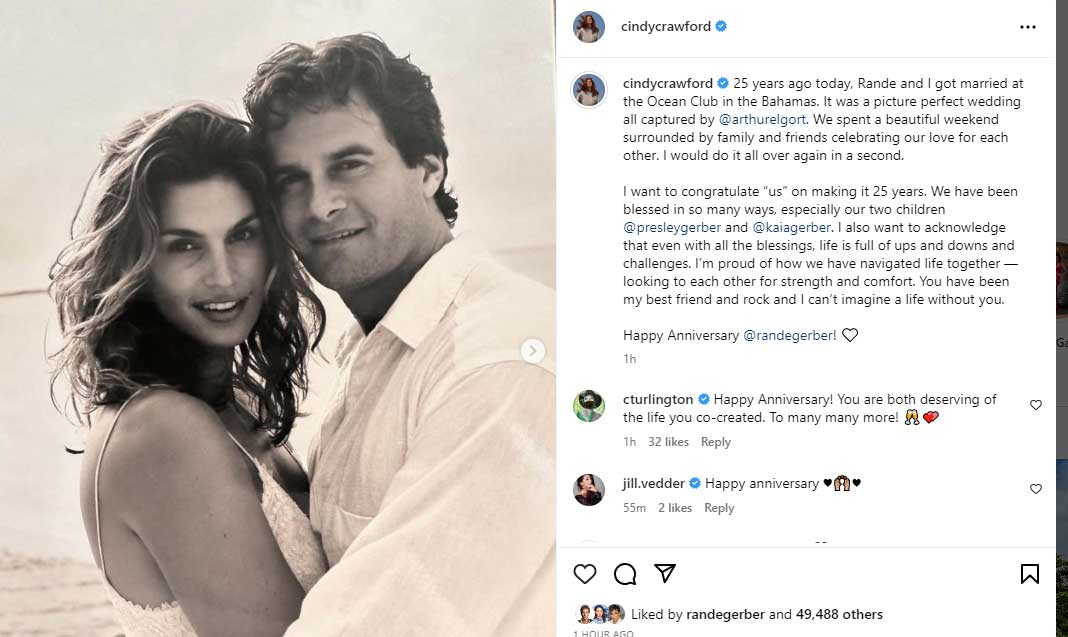Like cturlington's comment
Image resolution: width=1068 pixels, height=637 pixels.
[x=1036, y=405]
